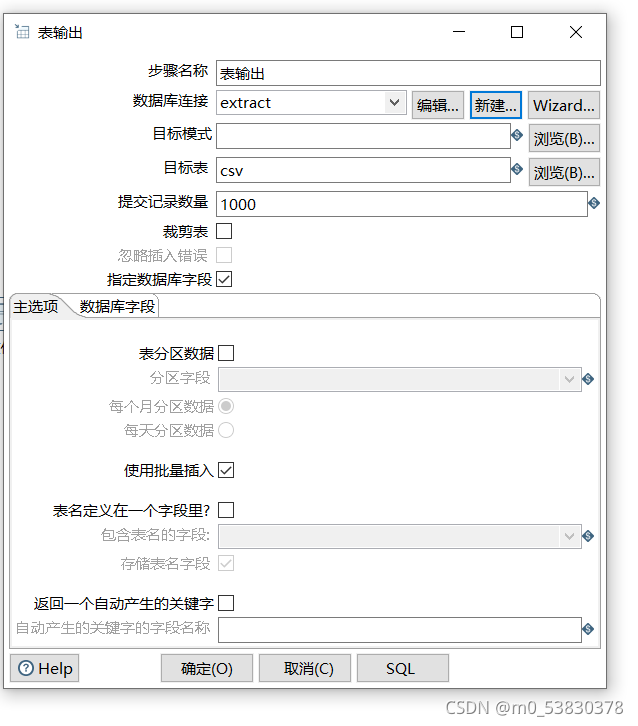Image resolution: width=638 pixels, height=726 pixels.
Task: Switch to the 主选项 tab
Action: (x=36, y=306)
